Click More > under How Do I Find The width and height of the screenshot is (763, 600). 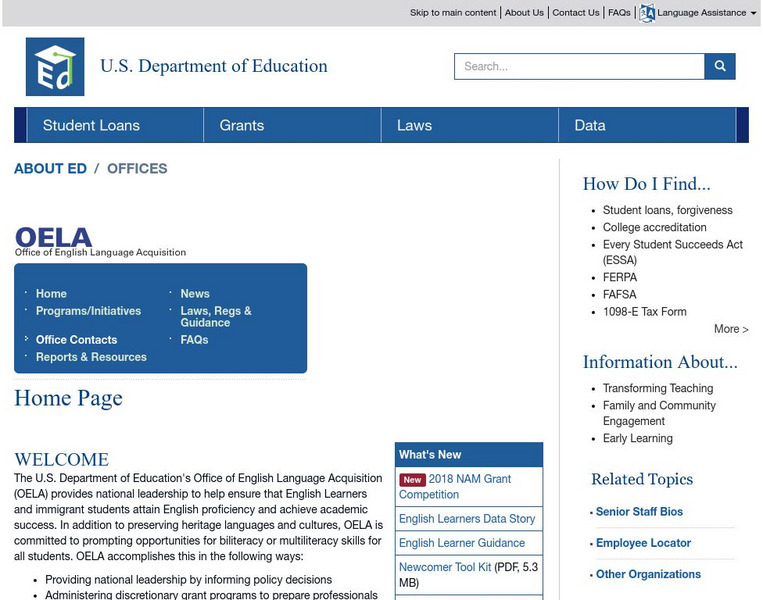pyautogui.click(x=731, y=329)
